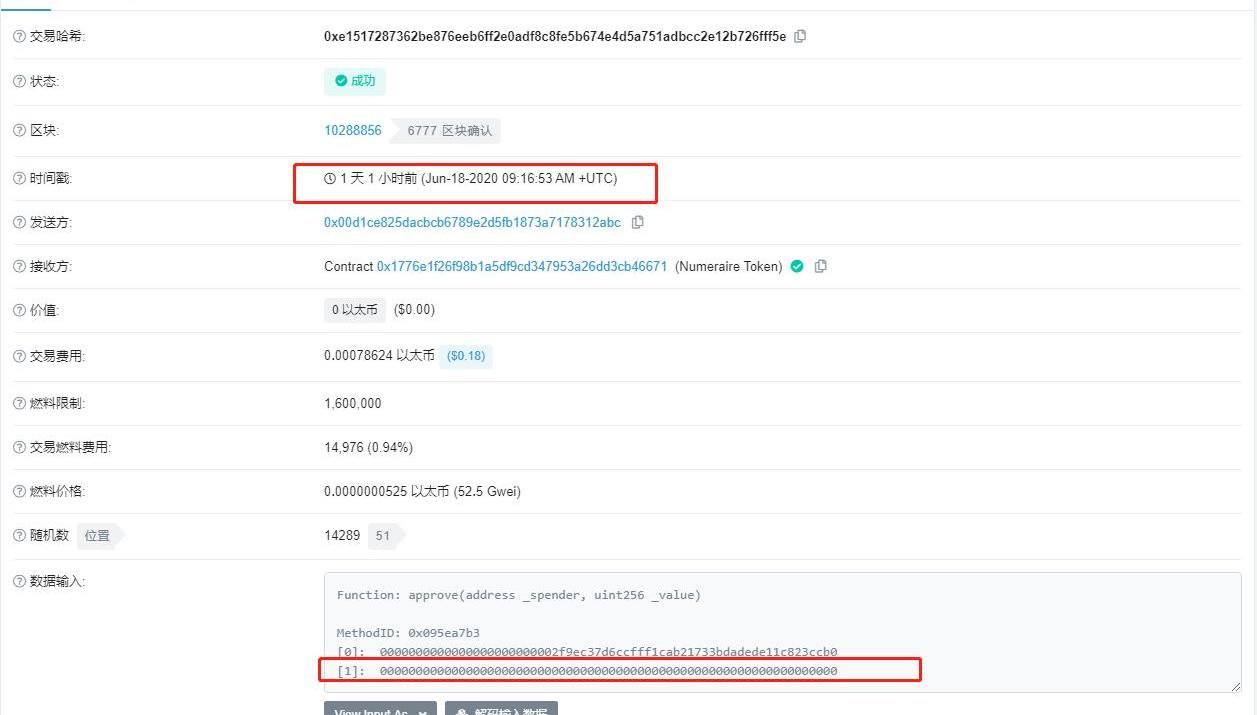The height and width of the screenshot is (715, 1257).
Task: Grab the input data box resize handle
Action: click(x=1234, y=686)
